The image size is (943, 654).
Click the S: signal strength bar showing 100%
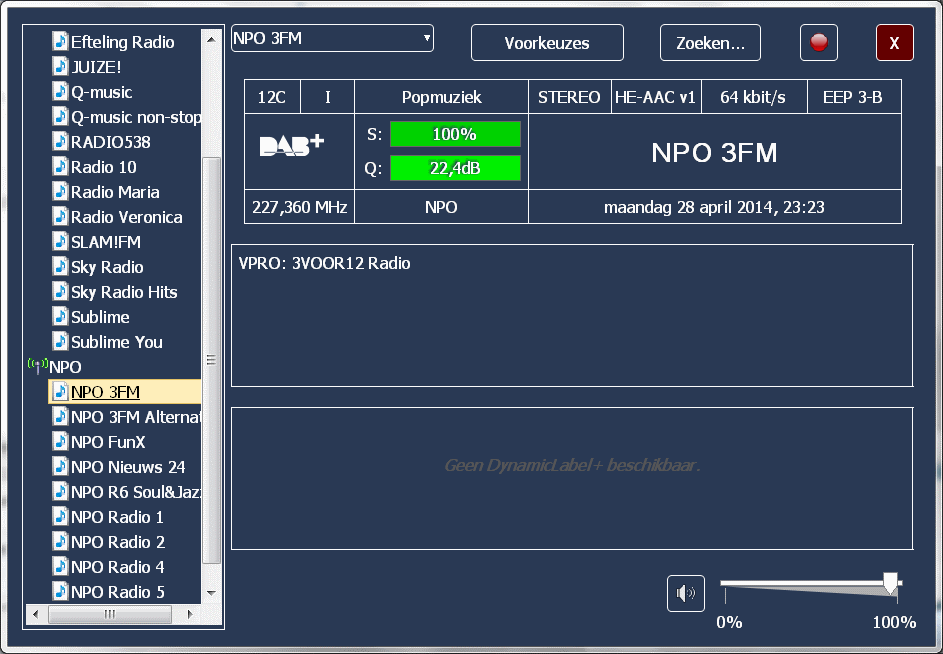455,134
